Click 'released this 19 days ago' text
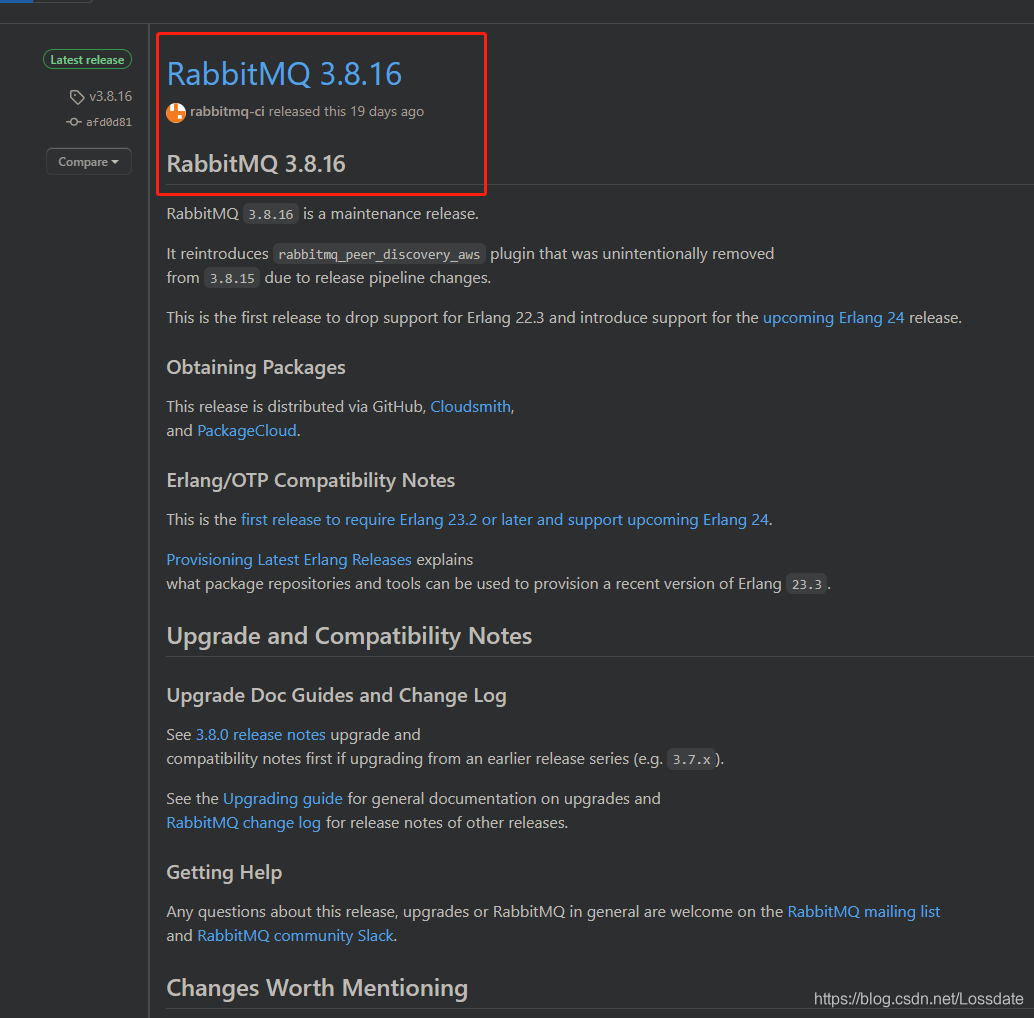Image resolution: width=1034 pixels, height=1018 pixels. (346, 111)
